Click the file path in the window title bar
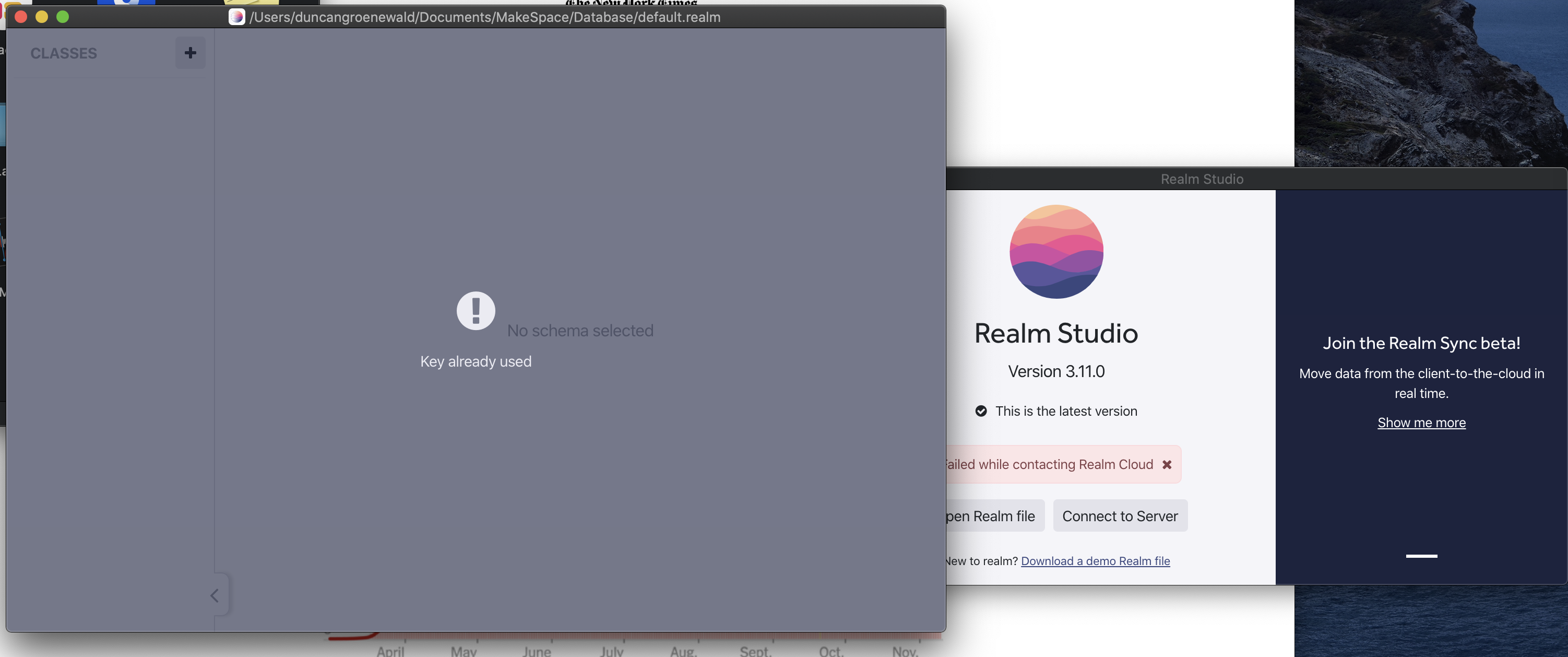 485,17
